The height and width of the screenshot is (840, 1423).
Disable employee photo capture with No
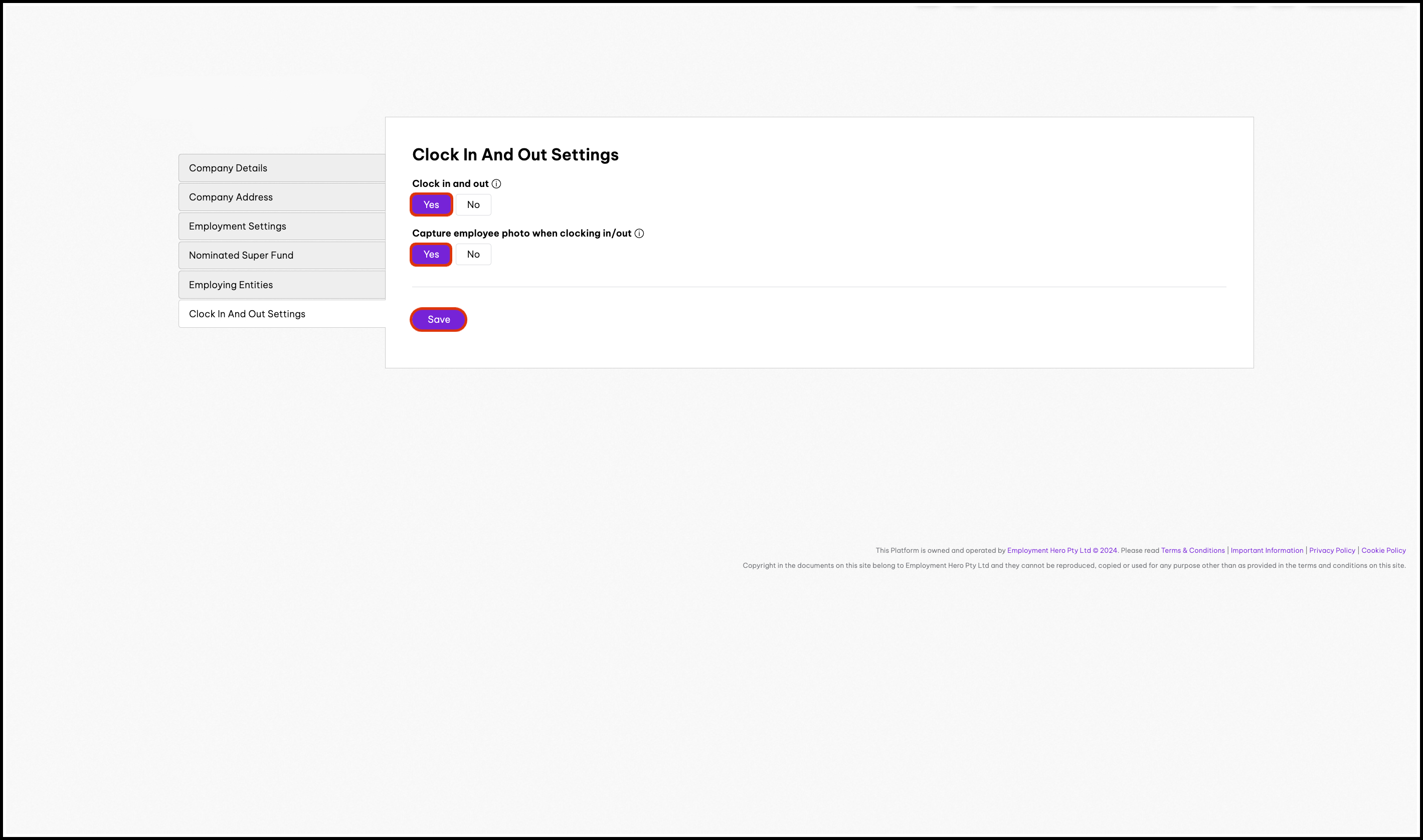click(473, 255)
